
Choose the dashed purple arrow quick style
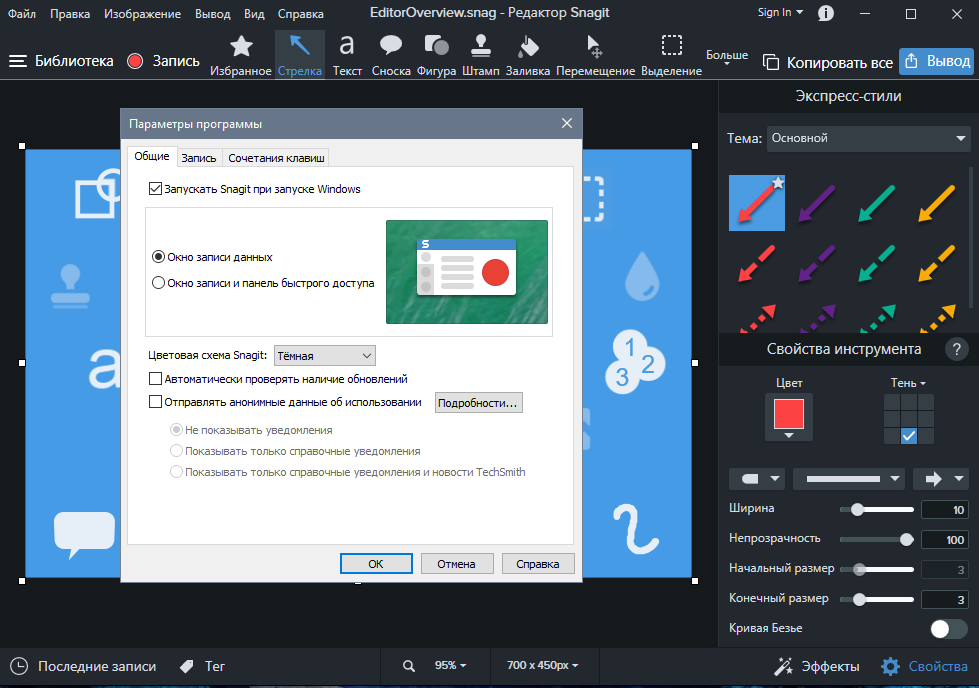(x=817, y=263)
